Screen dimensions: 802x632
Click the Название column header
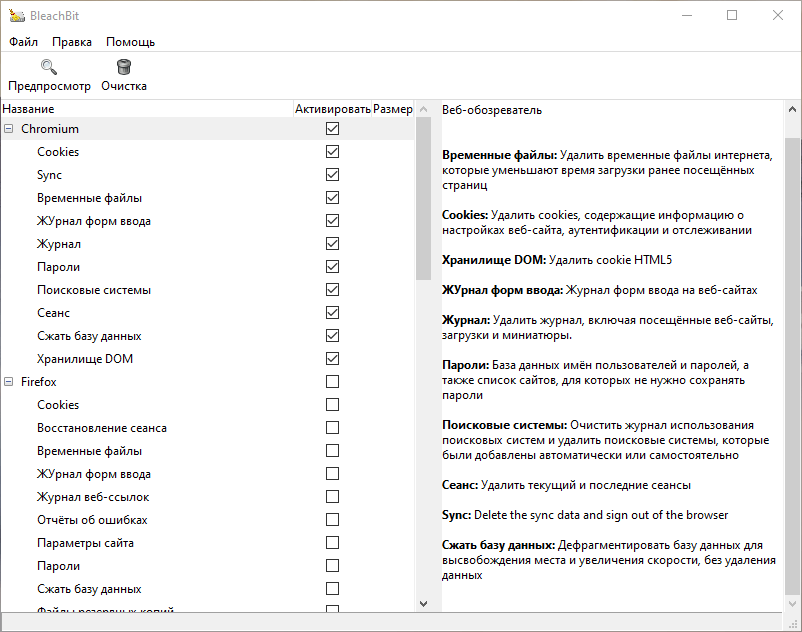[x=147, y=109]
